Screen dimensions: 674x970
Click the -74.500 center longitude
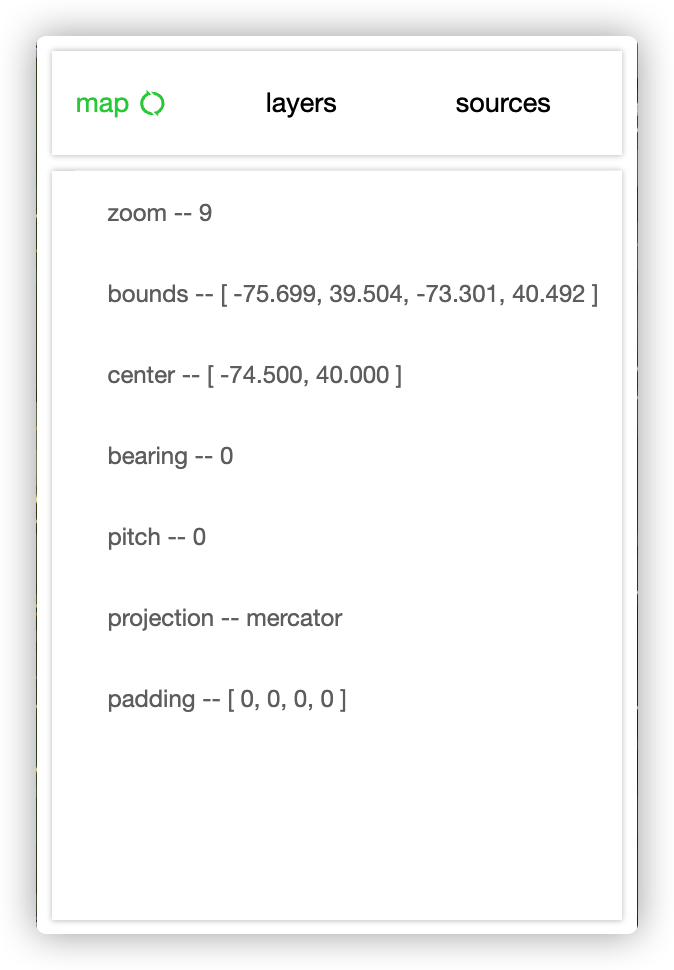coord(261,376)
